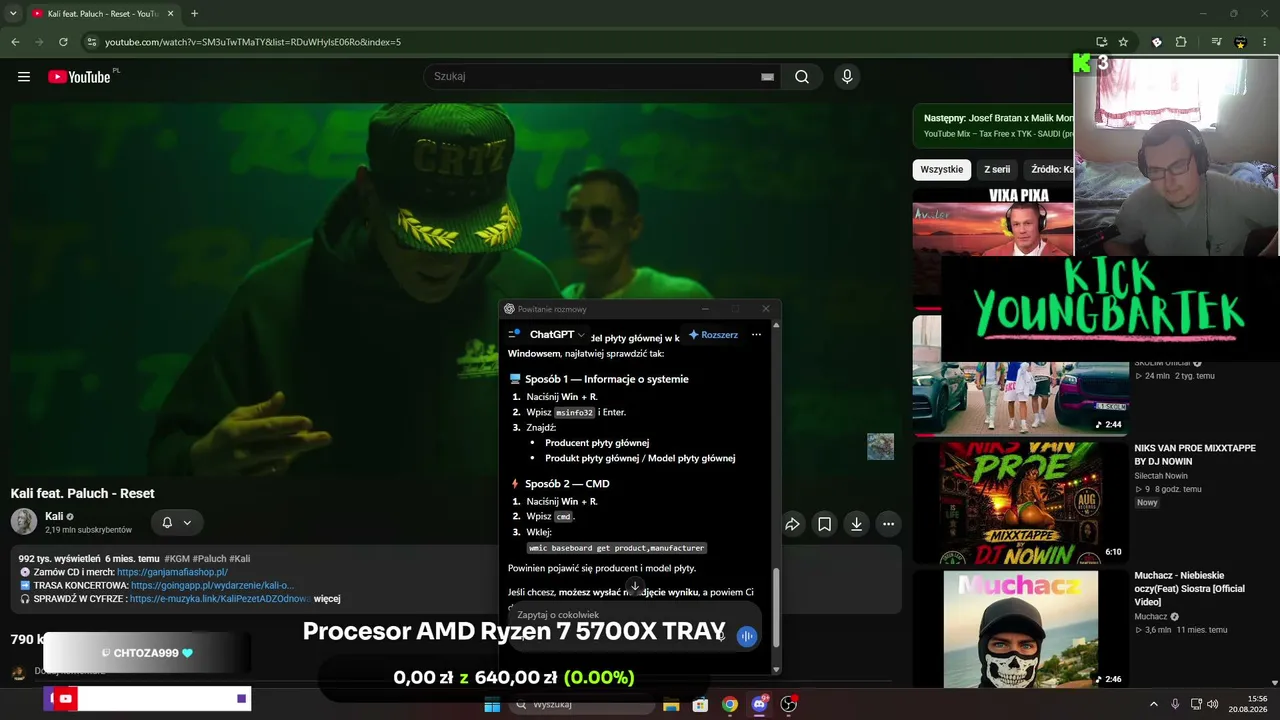
Task: Expand the description with 'więcej'
Action: 327,599
